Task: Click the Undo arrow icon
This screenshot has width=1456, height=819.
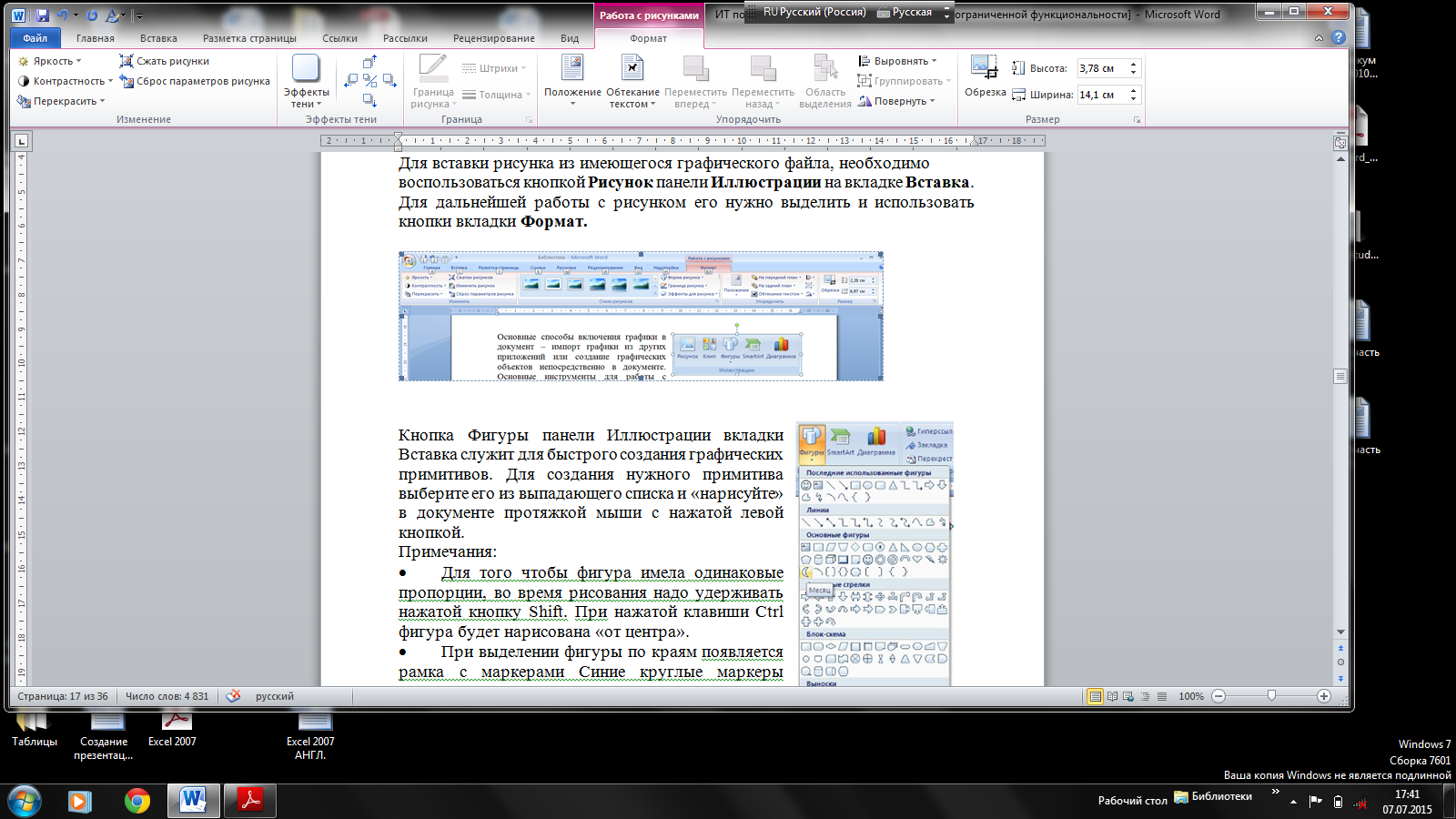Action: (62, 15)
